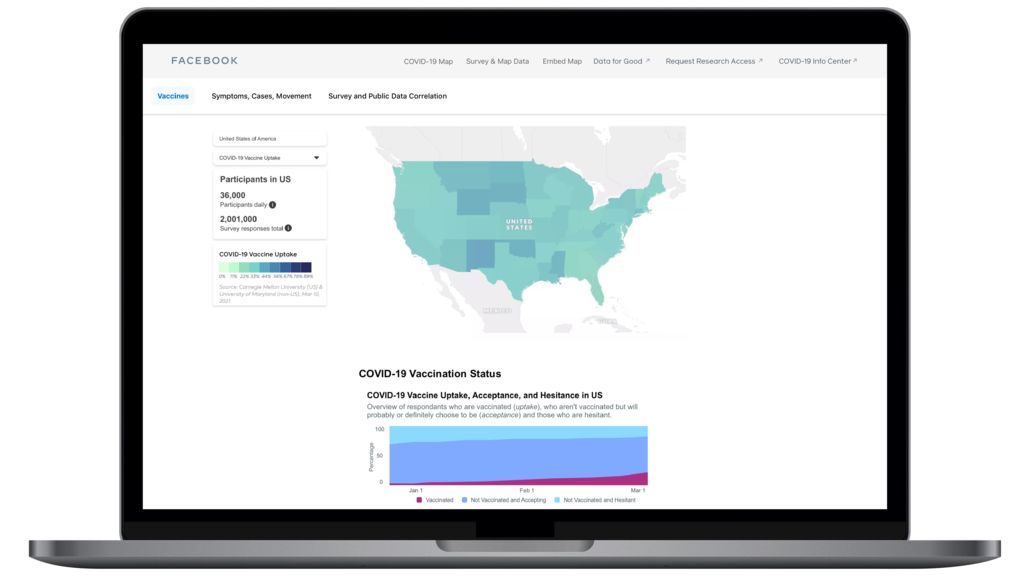Toggle Vaccinated series in chart legend

(x=434, y=500)
